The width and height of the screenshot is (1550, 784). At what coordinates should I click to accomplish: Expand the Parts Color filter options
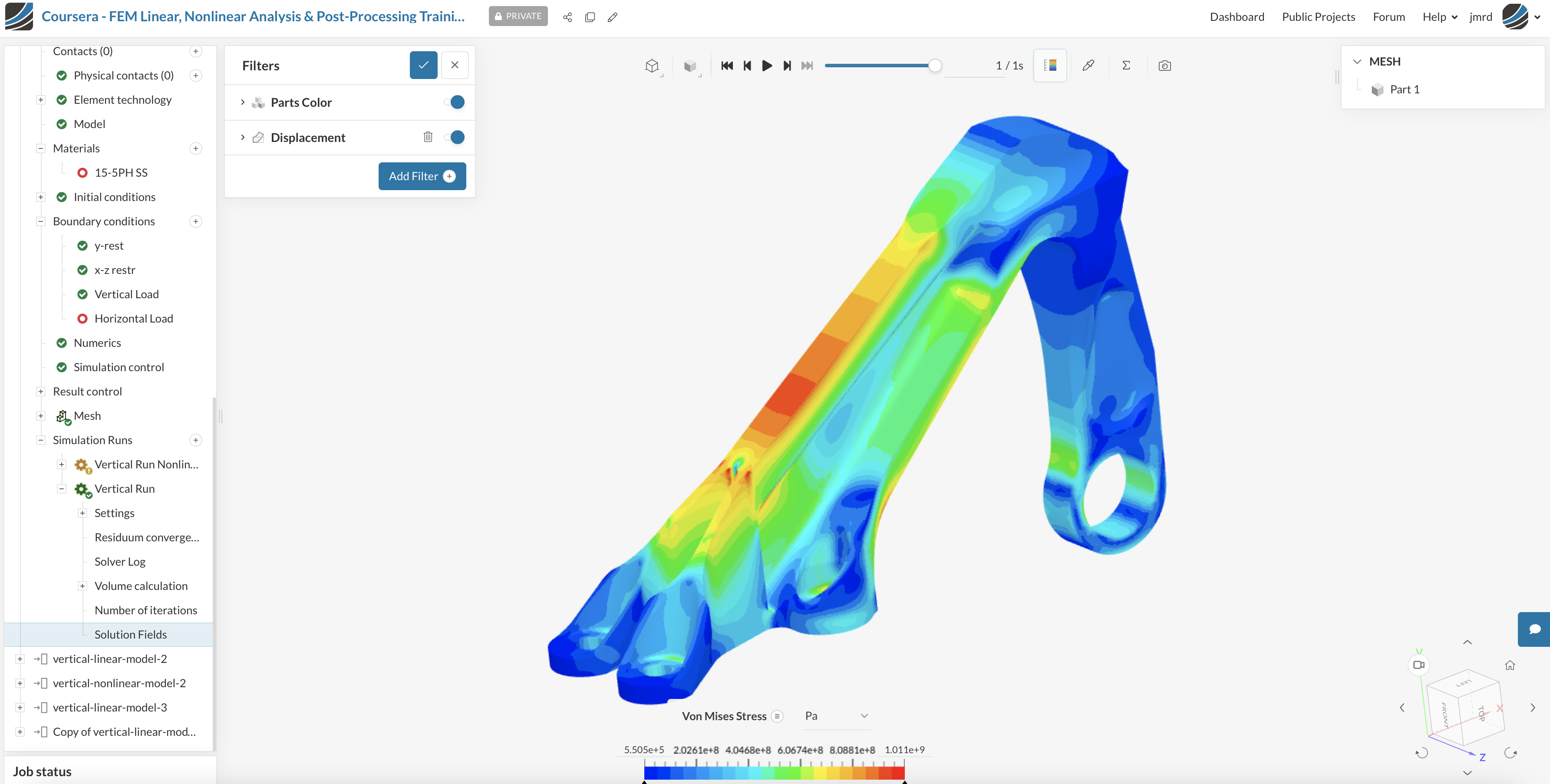coord(243,102)
